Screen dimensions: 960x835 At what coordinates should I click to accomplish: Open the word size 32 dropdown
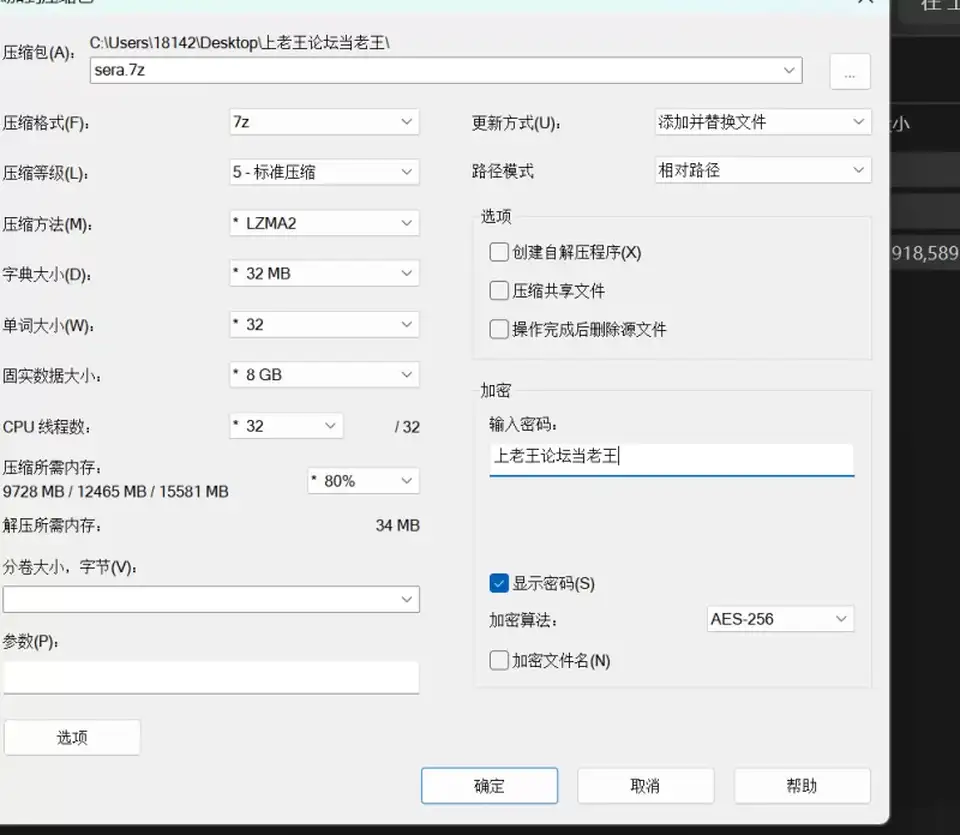tap(324, 324)
